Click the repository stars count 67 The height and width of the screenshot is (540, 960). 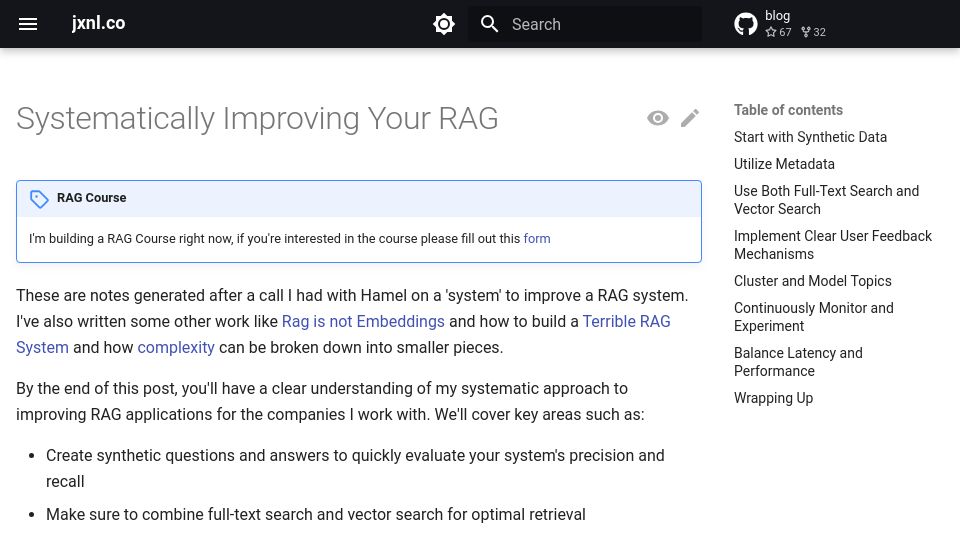click(x=778, y=32)
